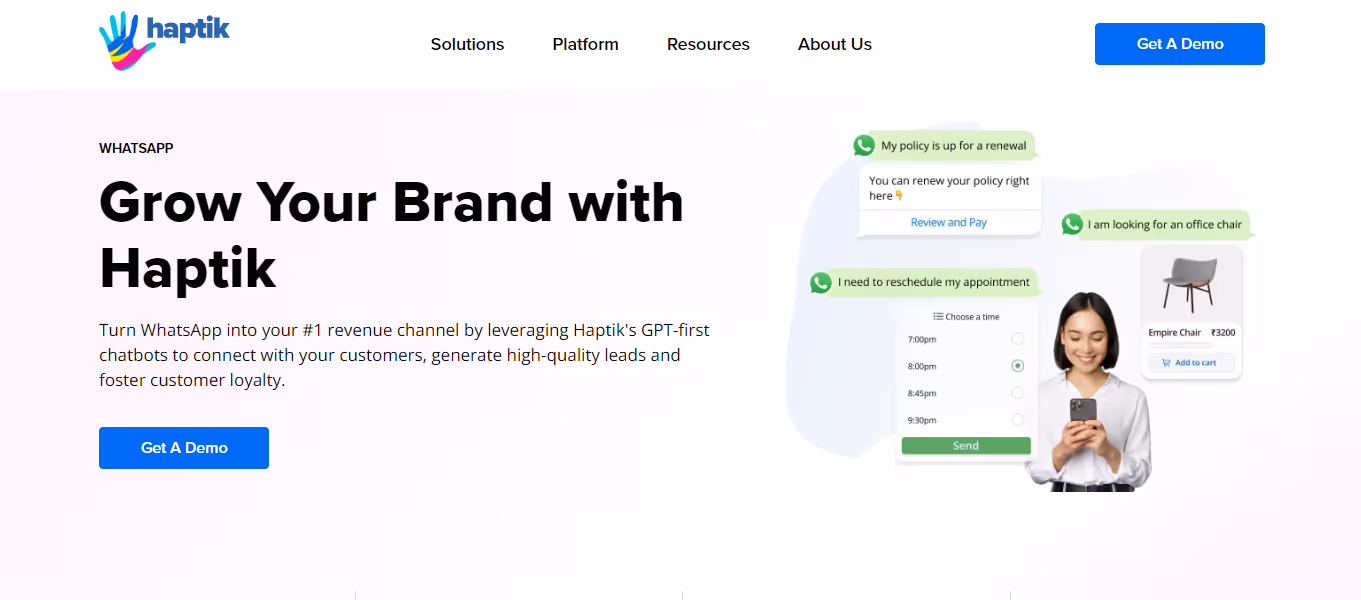Click WhatsApp icon beside office chair message
Image resolution: width=1361 pixels, height=600 pixels.
pyautogui.click(x=1072, y=224)
